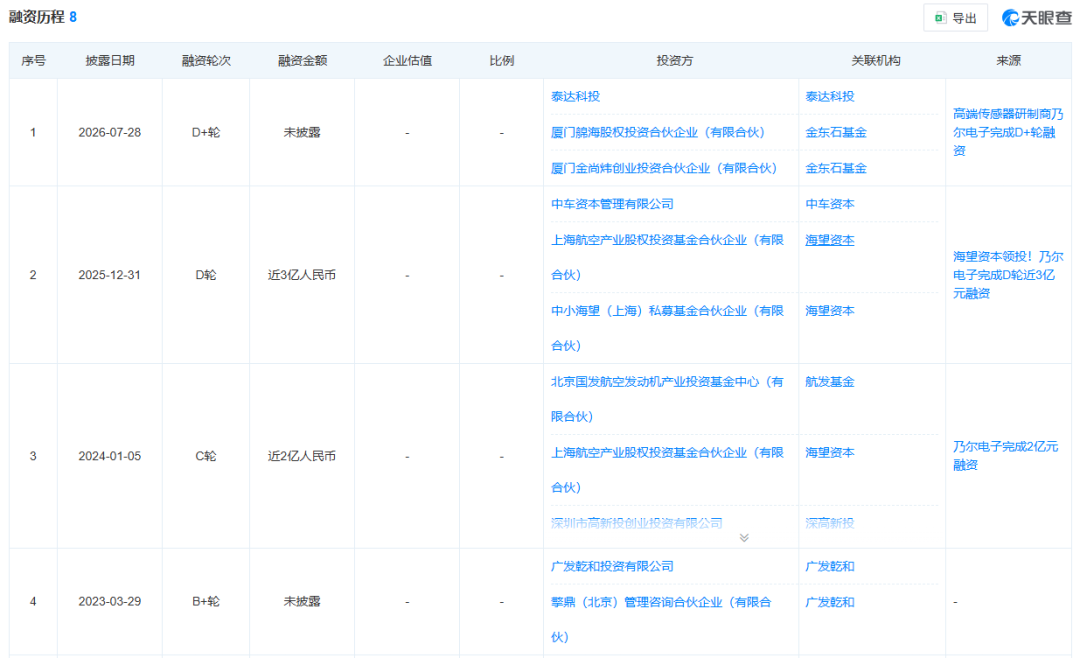Click the 比例 column header
1080x658 pixels.
click(501, 61)
